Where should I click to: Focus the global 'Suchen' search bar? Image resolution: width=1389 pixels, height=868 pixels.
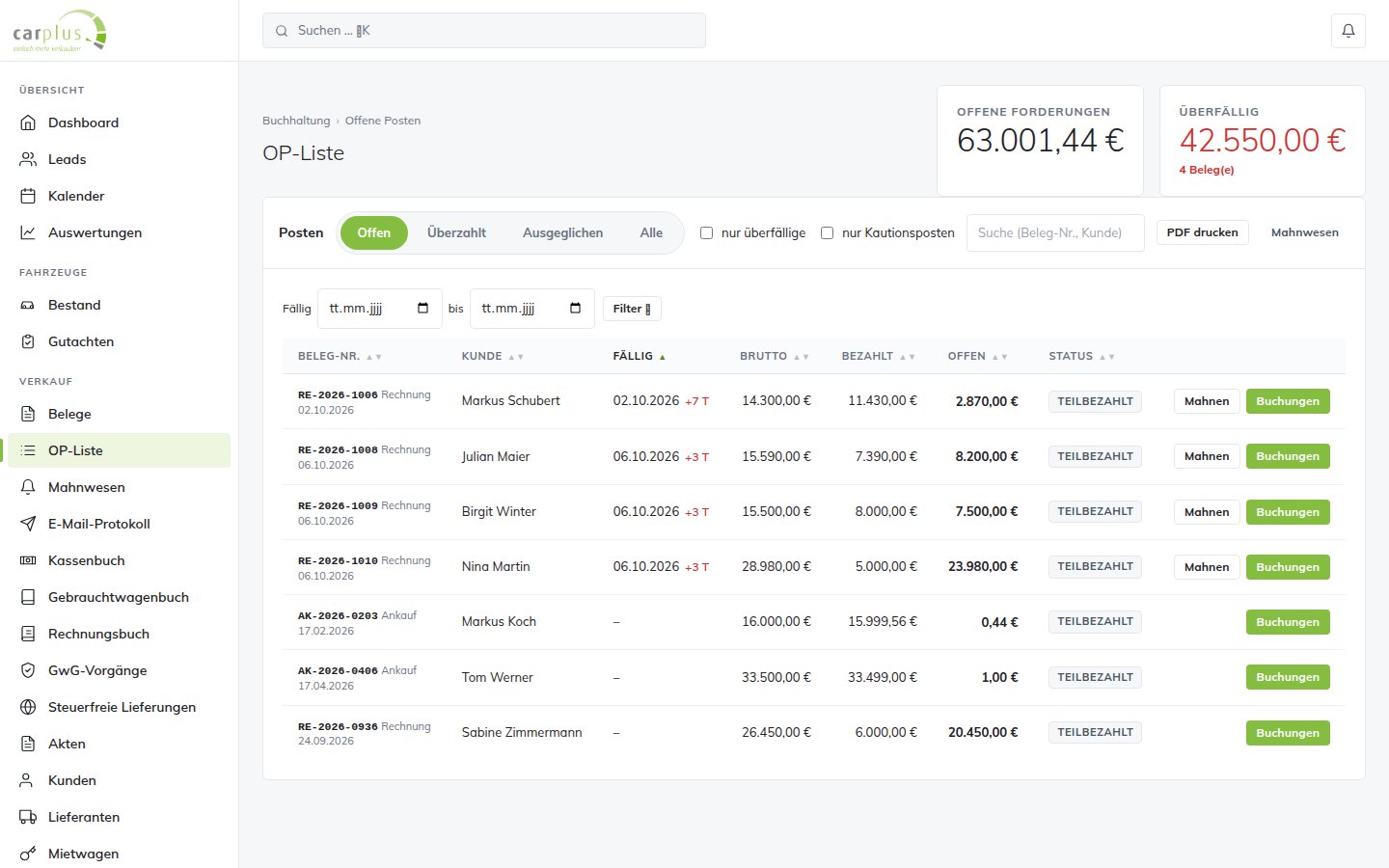[x=484, y=31]
